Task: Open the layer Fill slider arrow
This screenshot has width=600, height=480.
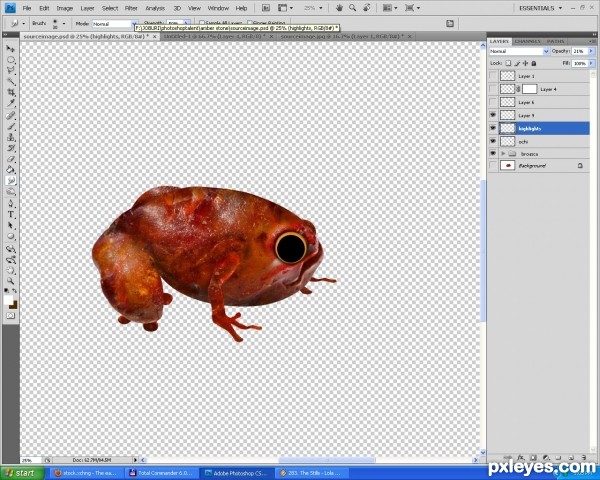Action: click(x=592, y=63)
